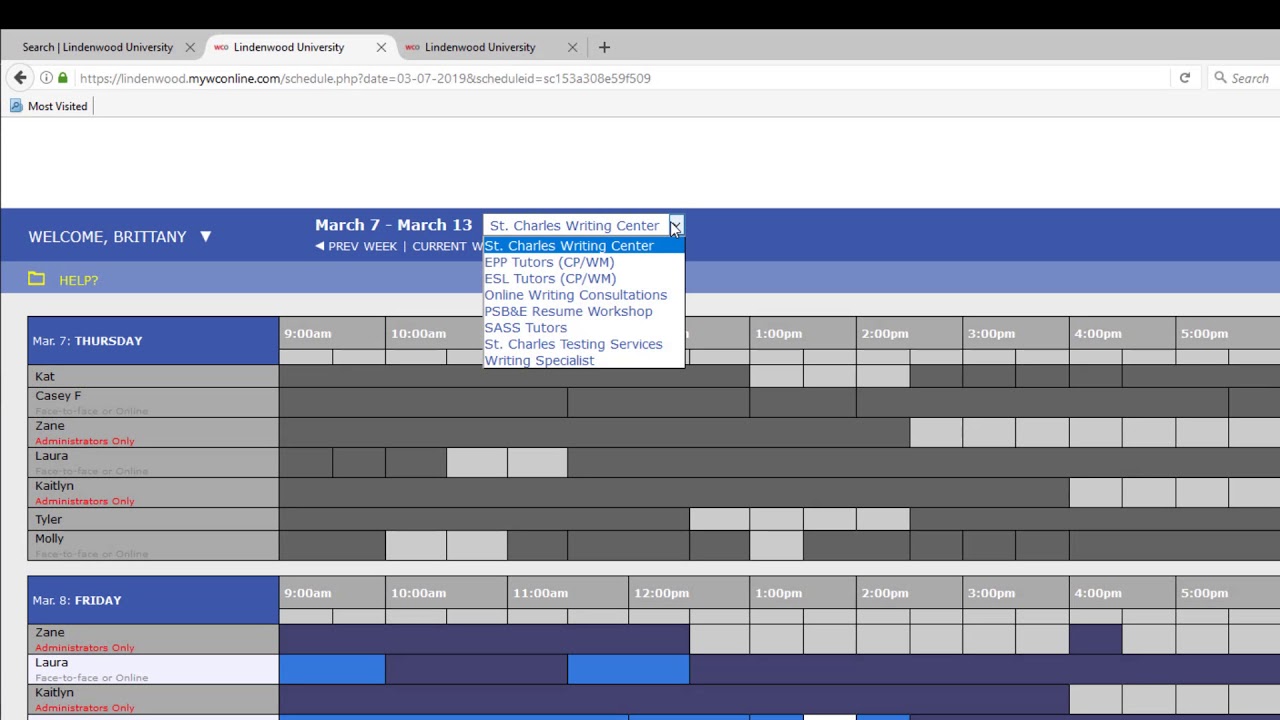Viewport: 1280px width, 720px height.
Task: Switch to Search | Lindenwood University tab
Action: click(98, 47)
